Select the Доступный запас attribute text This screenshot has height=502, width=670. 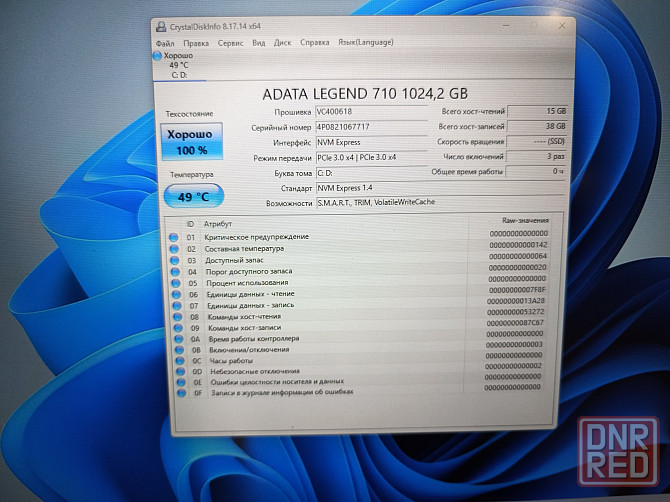(x=234, y=260)
